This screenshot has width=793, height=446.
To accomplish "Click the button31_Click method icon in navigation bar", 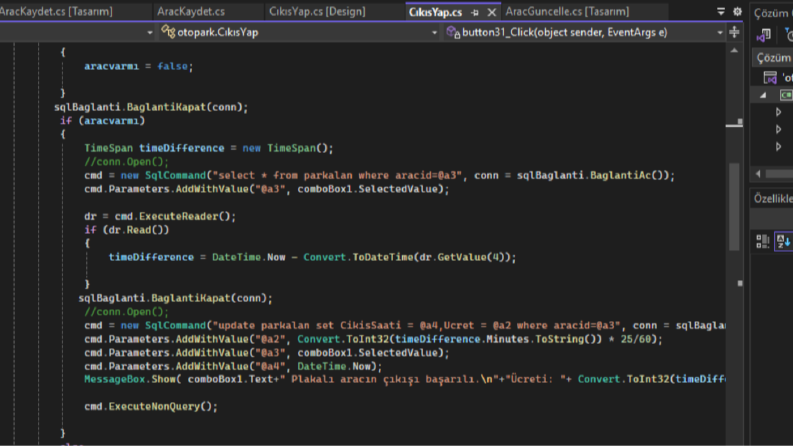I will 453,32.
